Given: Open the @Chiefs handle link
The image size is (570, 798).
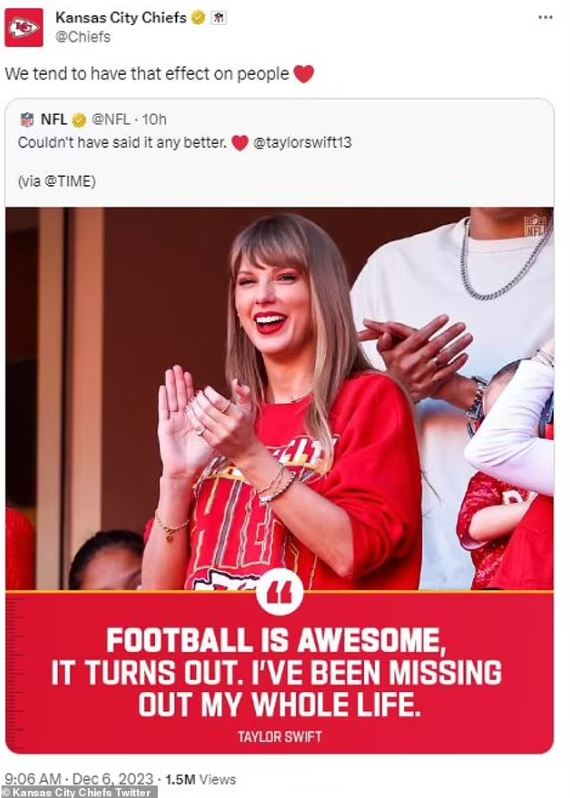Looking at the screenshot, I should 82,37.
